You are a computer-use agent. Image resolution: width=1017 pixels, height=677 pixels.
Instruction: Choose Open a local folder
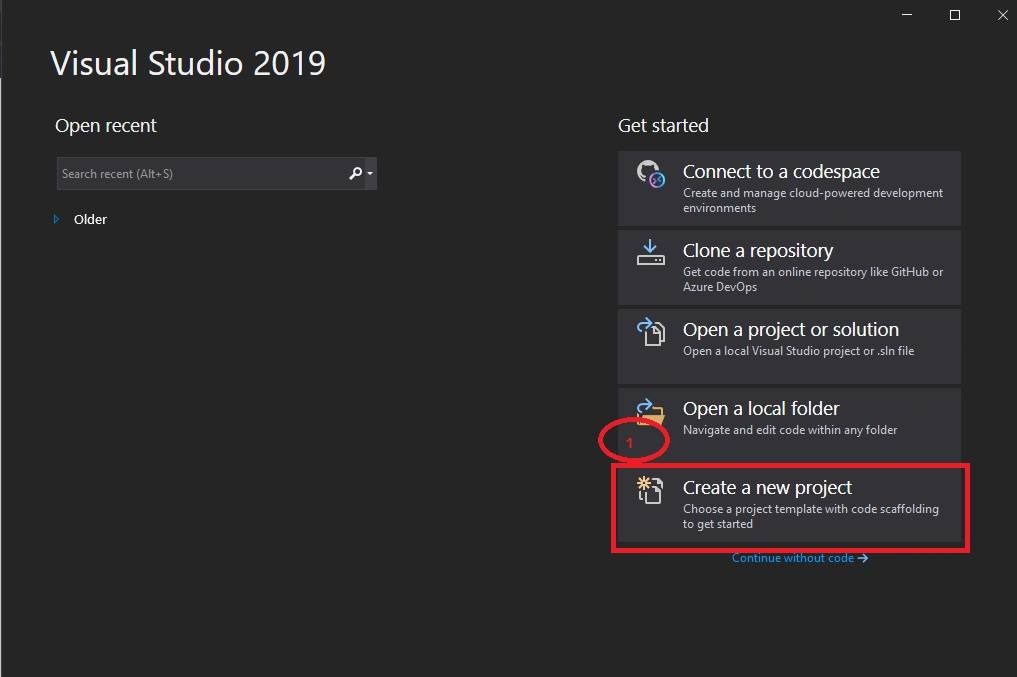(789, 425)
